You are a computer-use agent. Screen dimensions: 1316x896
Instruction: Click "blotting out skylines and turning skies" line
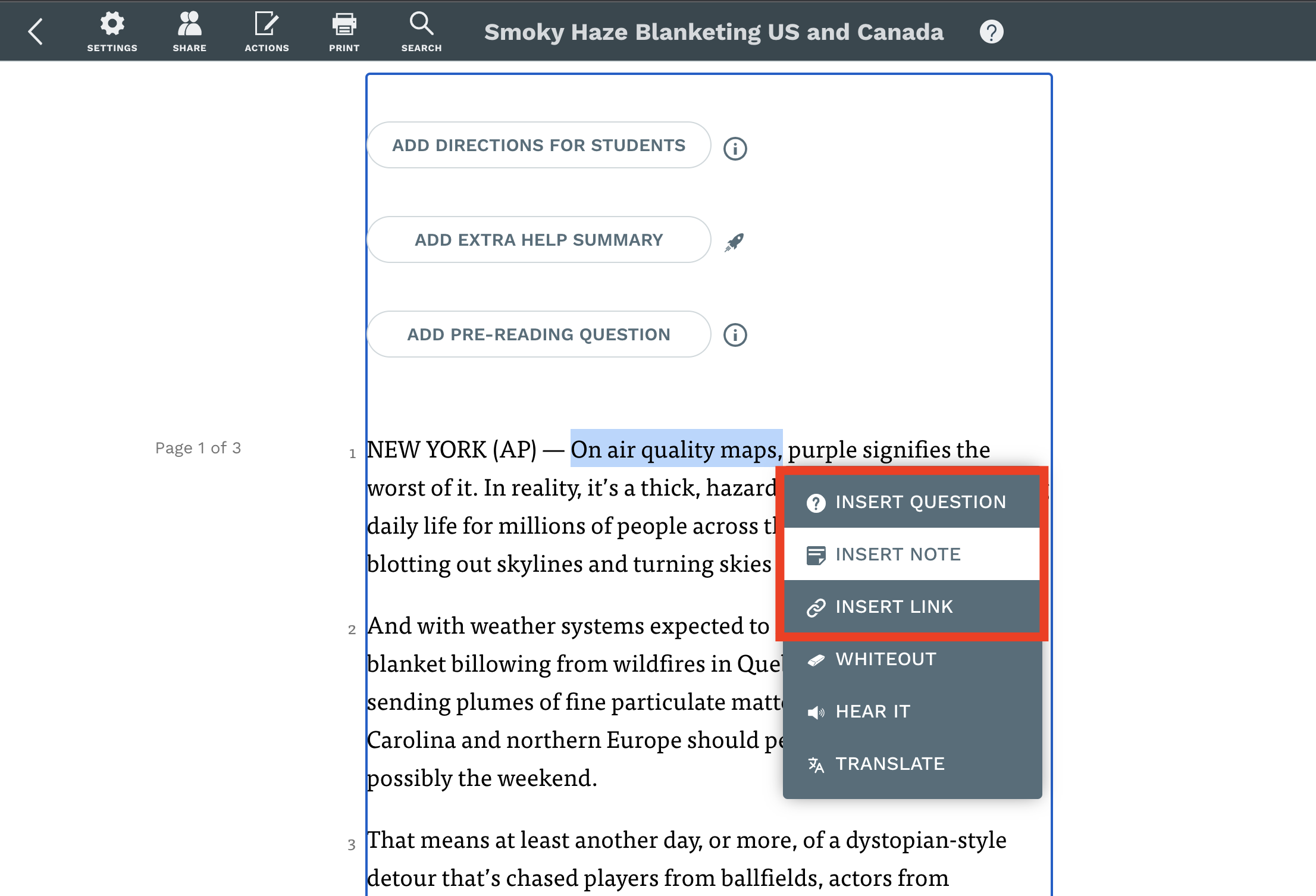pyautogui.click(x=569, y=563)
